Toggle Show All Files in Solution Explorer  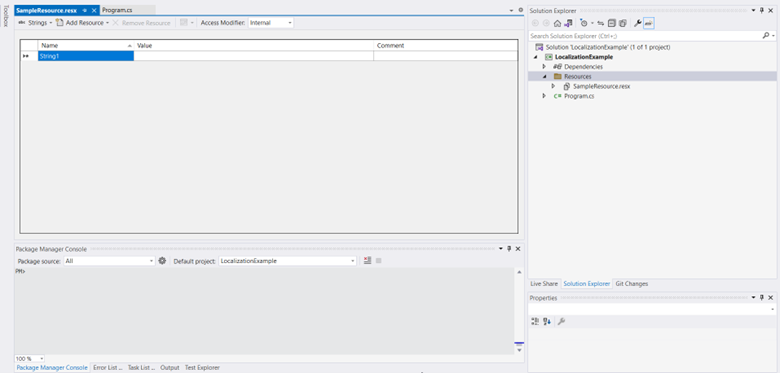622,23
